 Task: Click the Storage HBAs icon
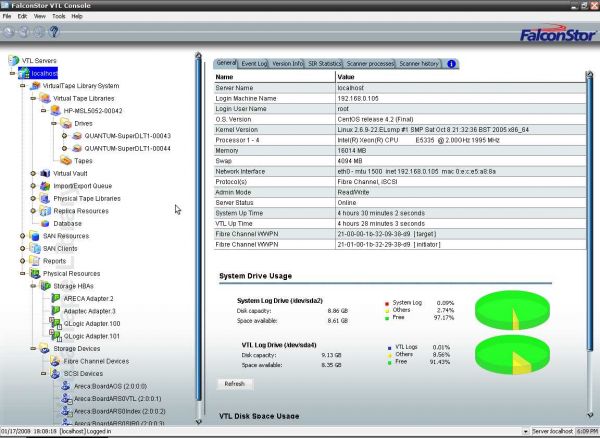click(45, 286)
